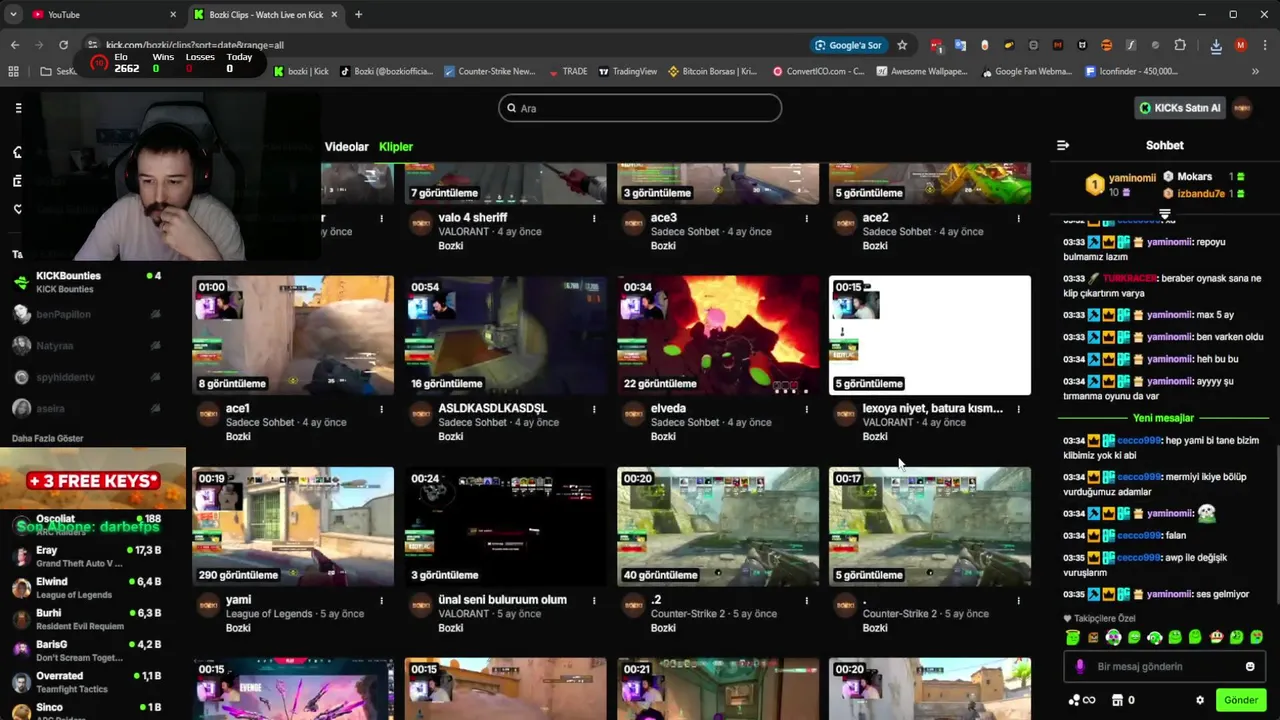The width and height of the screenshot is (1280, 720).
Task: Open the Chrome apps grid icon
Action: pos(13,72)
